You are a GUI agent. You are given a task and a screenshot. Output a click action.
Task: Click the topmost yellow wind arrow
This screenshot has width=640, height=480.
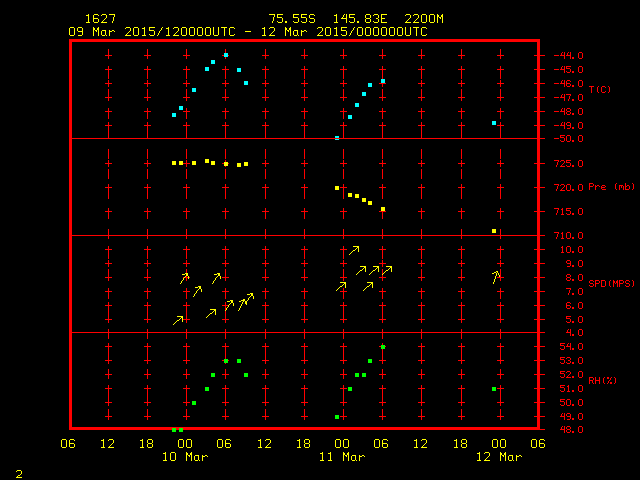[354, 250]
